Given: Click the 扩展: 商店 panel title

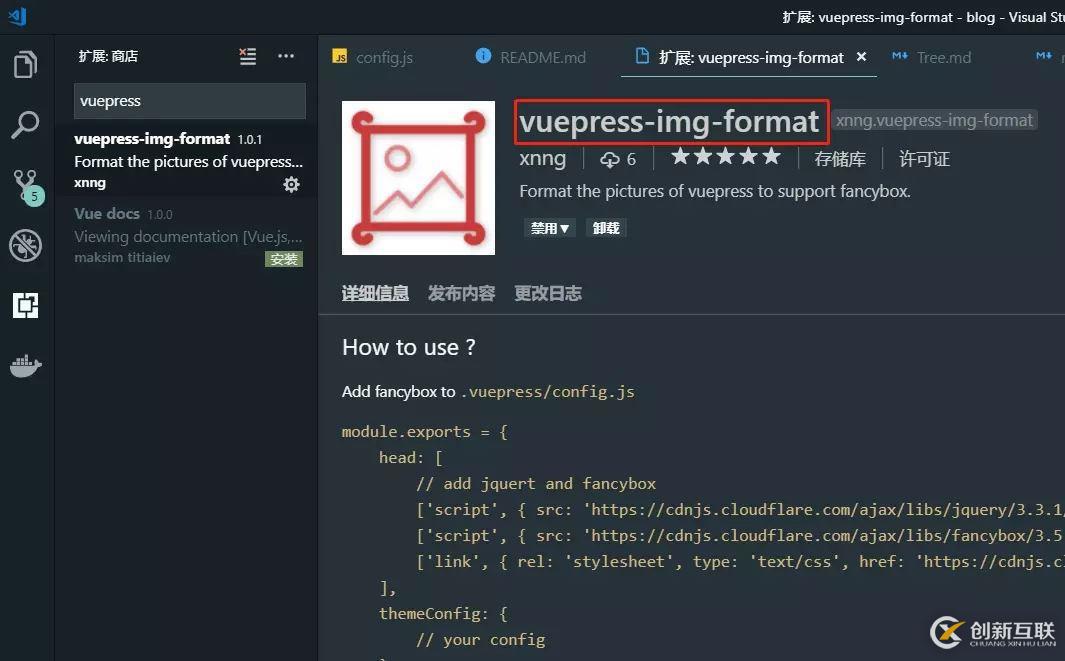Looking at the screenshot, I should click(108, 56).
